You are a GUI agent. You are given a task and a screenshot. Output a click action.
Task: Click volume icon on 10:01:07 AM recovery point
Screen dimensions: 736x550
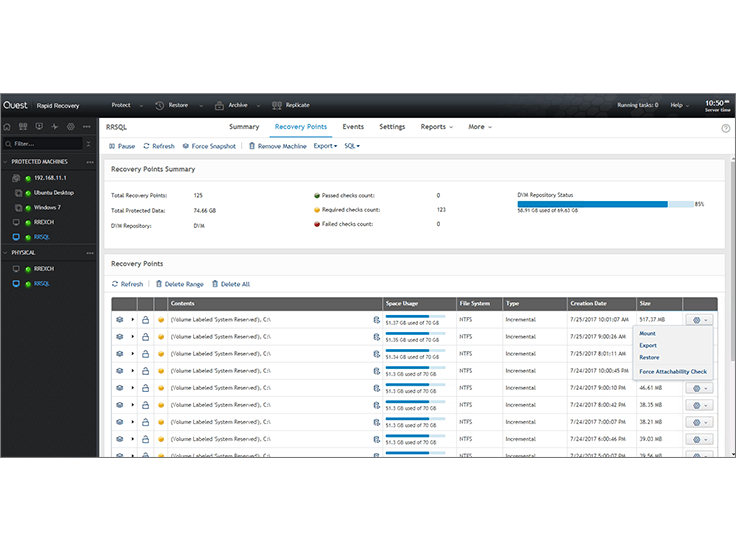click(x=120, y=320)
